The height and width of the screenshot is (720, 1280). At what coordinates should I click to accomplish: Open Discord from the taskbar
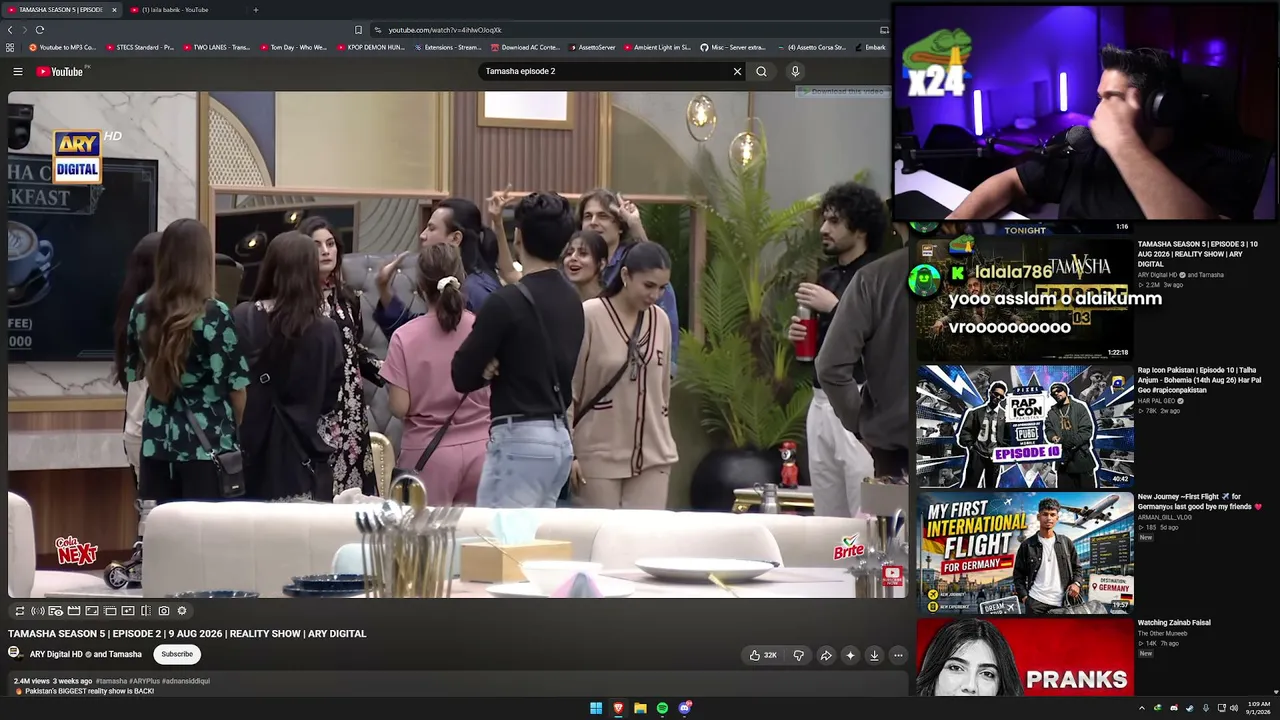coord(684,708)
